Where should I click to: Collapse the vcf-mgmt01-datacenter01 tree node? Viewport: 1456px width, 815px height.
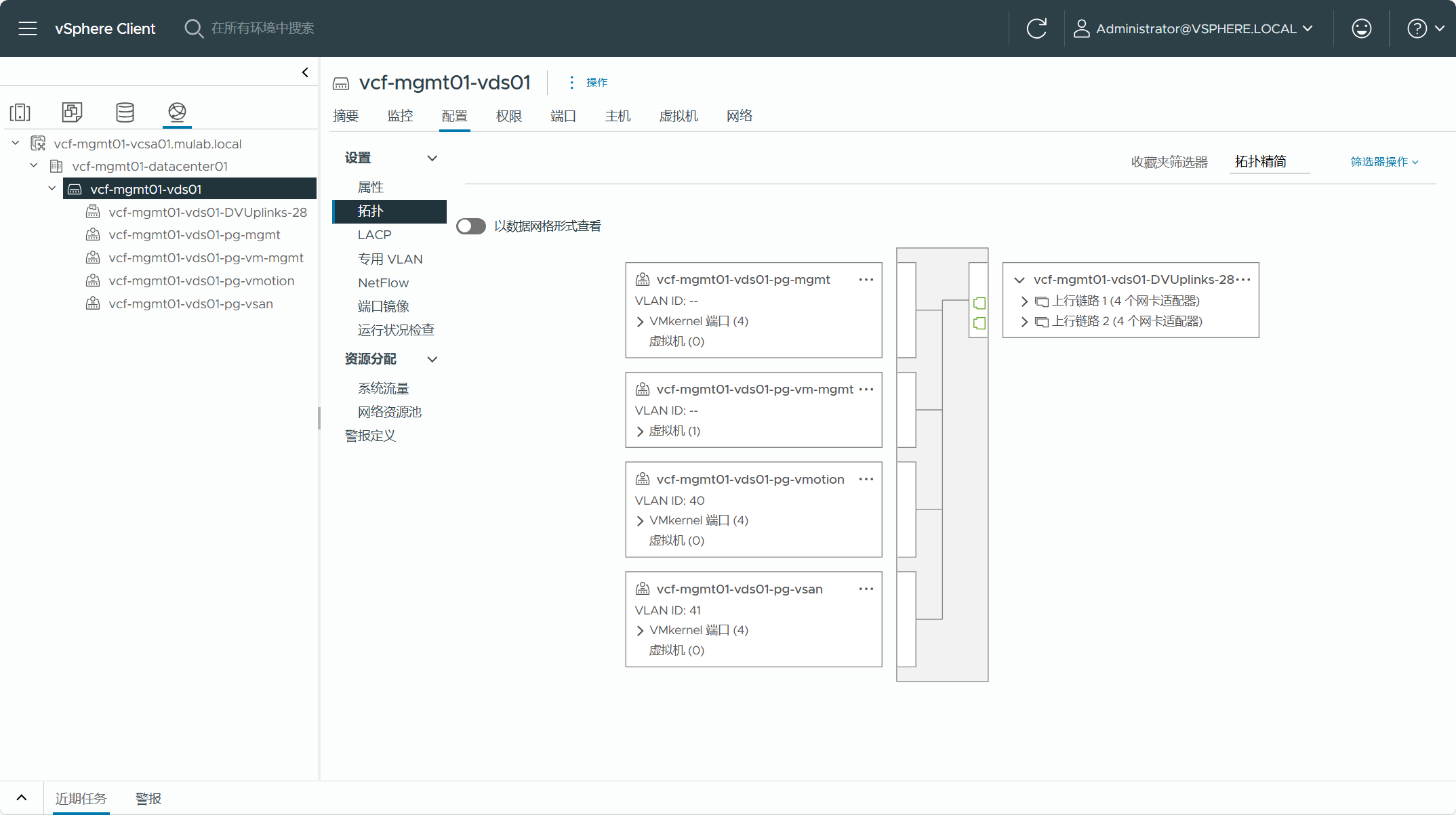click(x=34, y=166)
